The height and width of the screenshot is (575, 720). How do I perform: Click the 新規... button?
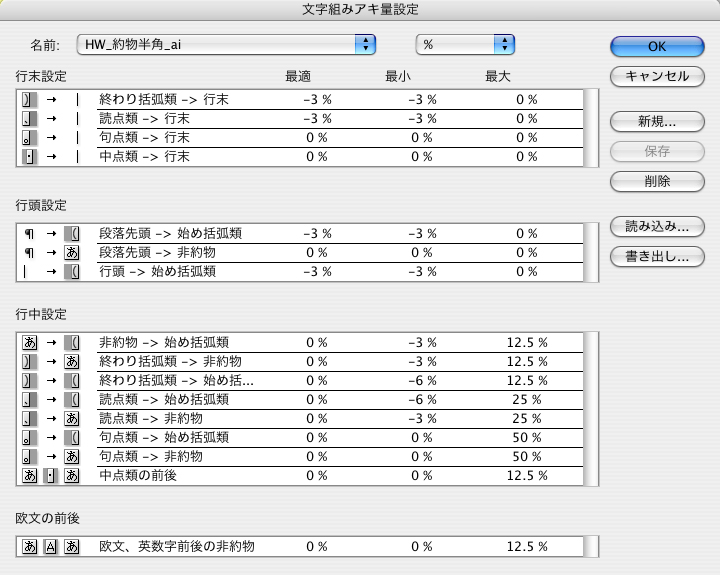point(656,122)
